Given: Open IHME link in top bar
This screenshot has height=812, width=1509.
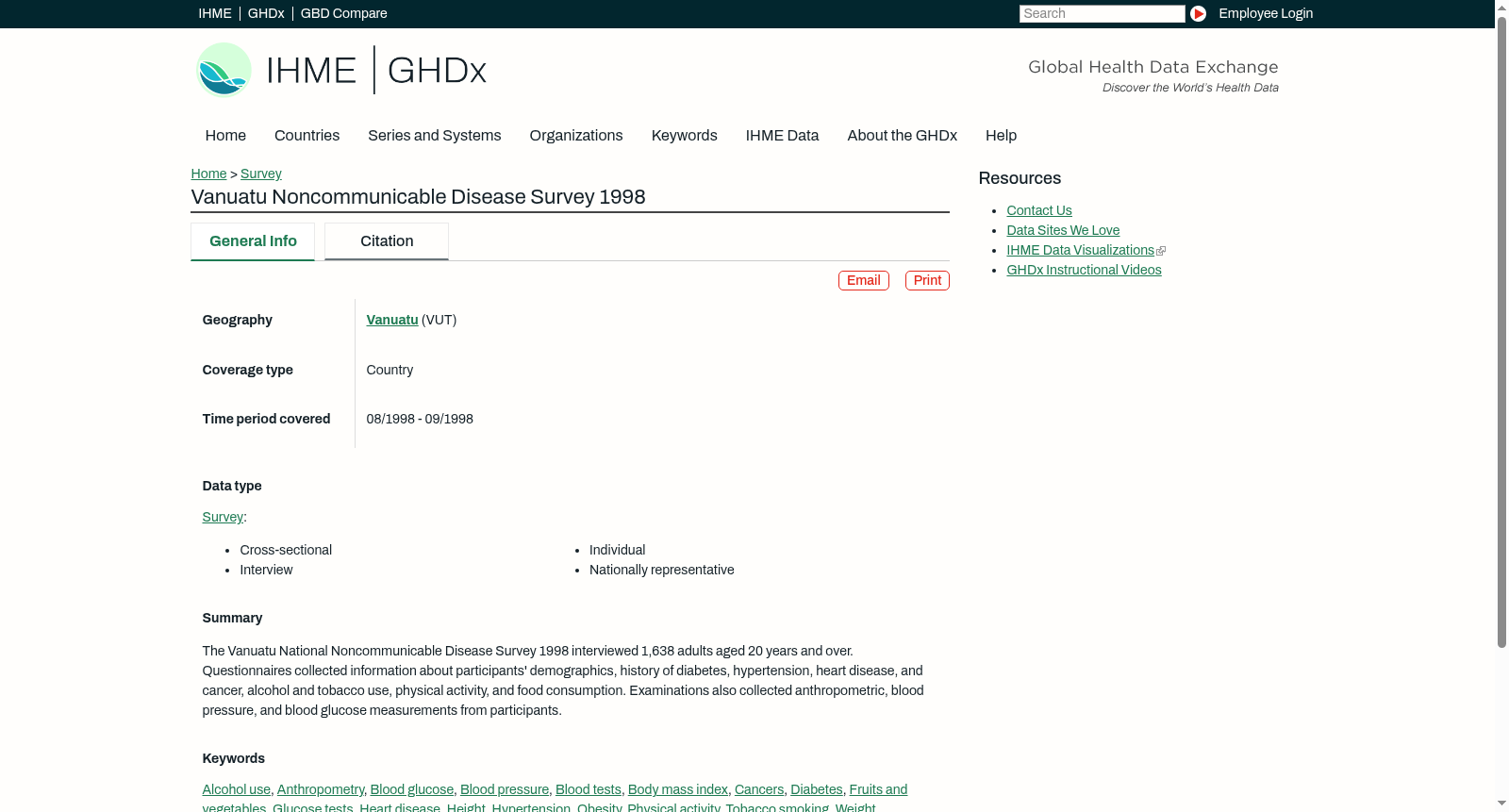Looking at the screenshot, I should (215, 13).
